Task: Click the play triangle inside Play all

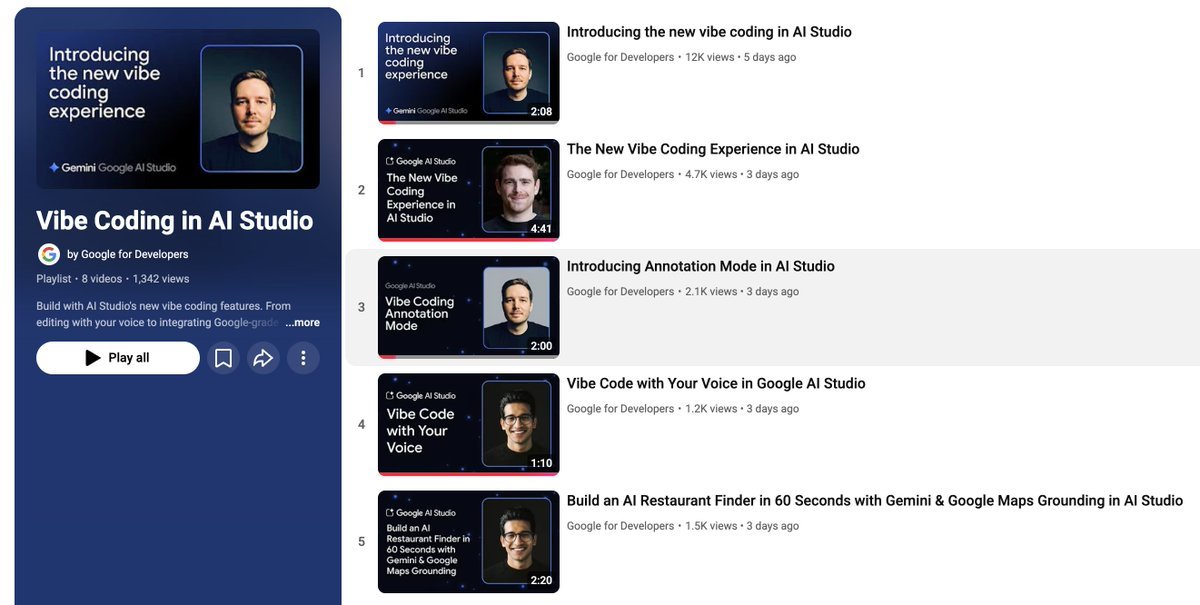Action: (91, 356)
